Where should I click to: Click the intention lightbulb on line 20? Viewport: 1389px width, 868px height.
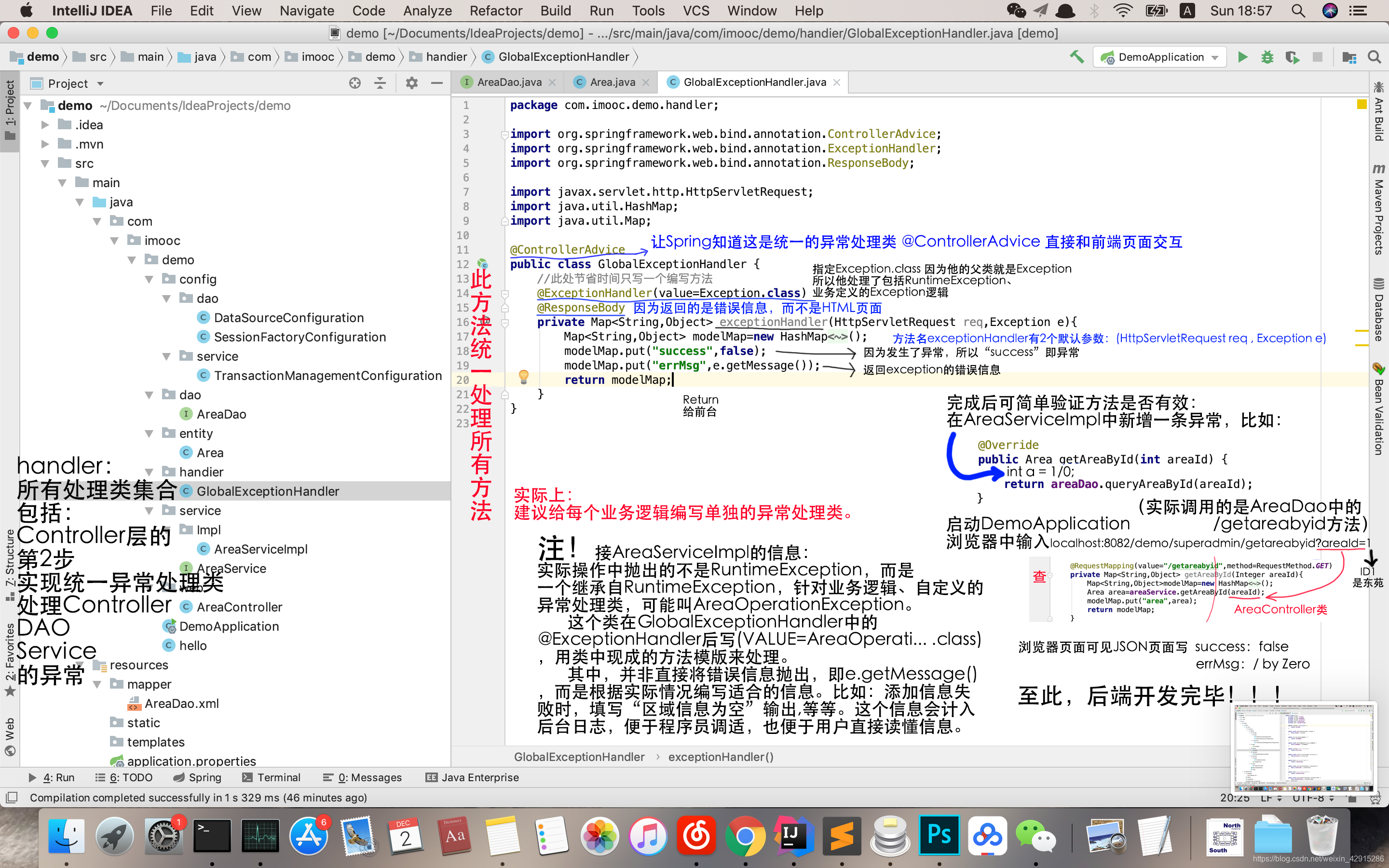point(523,377)
